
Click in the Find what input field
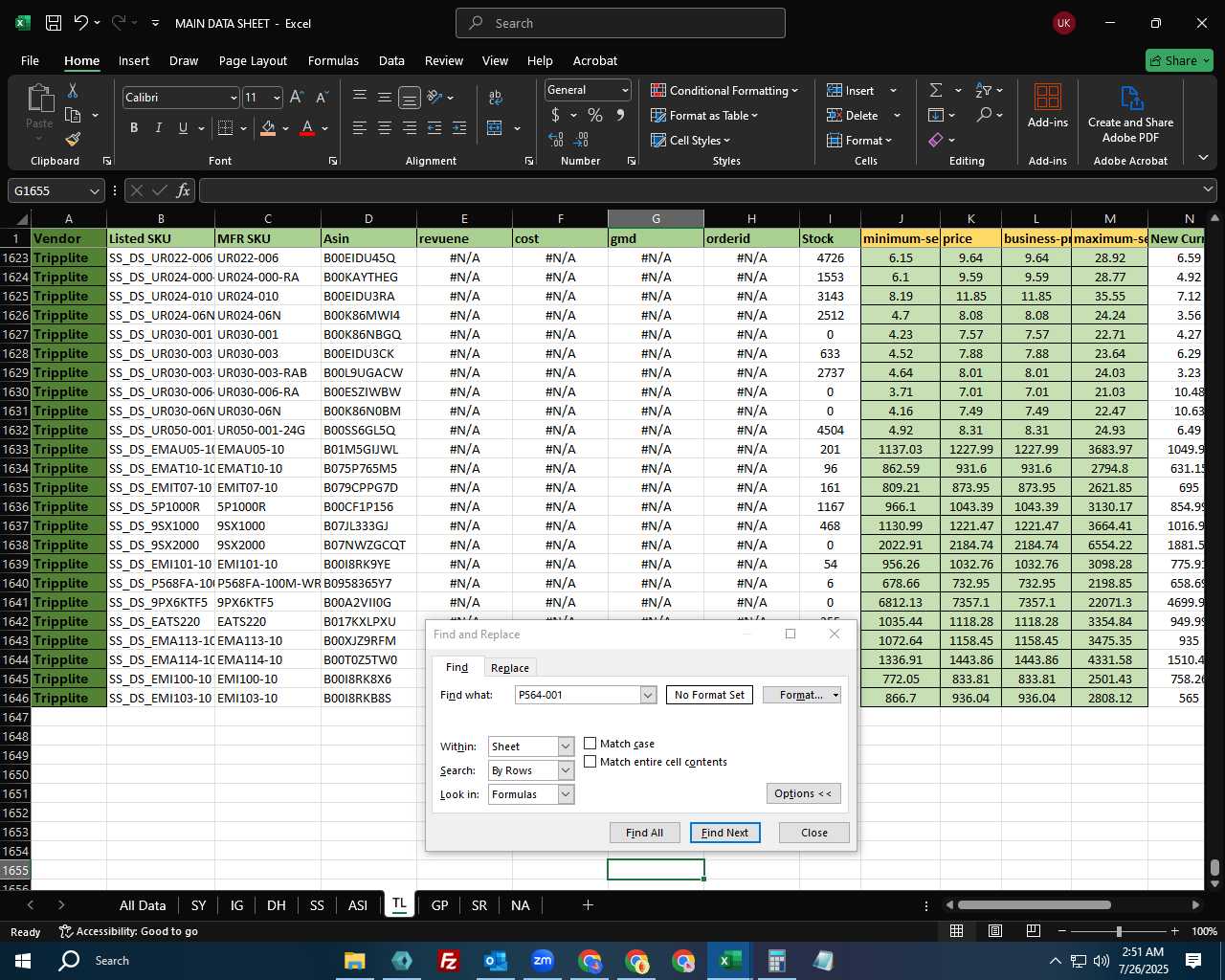click(x=577, y=695)
